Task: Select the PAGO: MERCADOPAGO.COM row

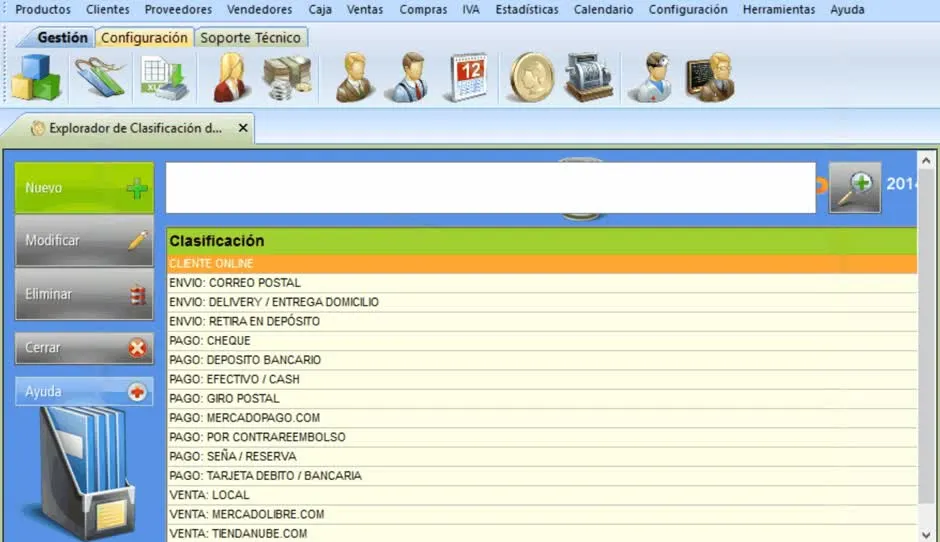Action: click(x=542, y=417)
